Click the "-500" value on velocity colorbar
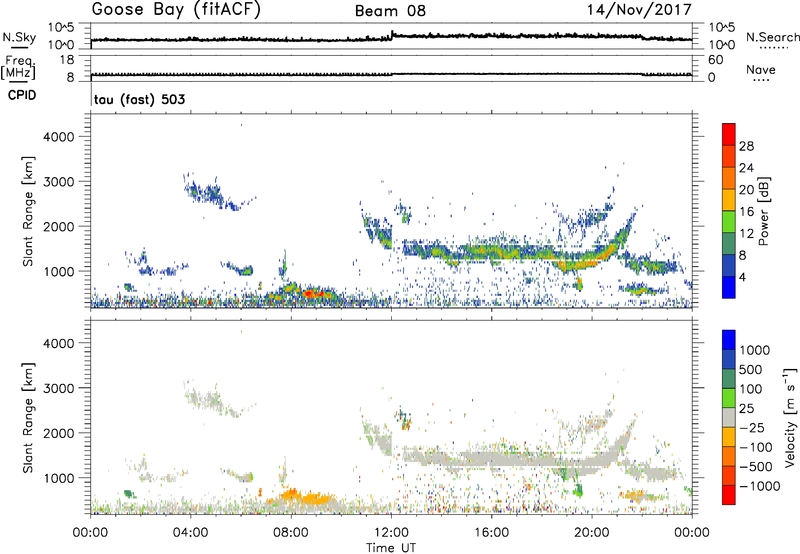This screenshot has height=554, width=800. [x=756, y=467]
